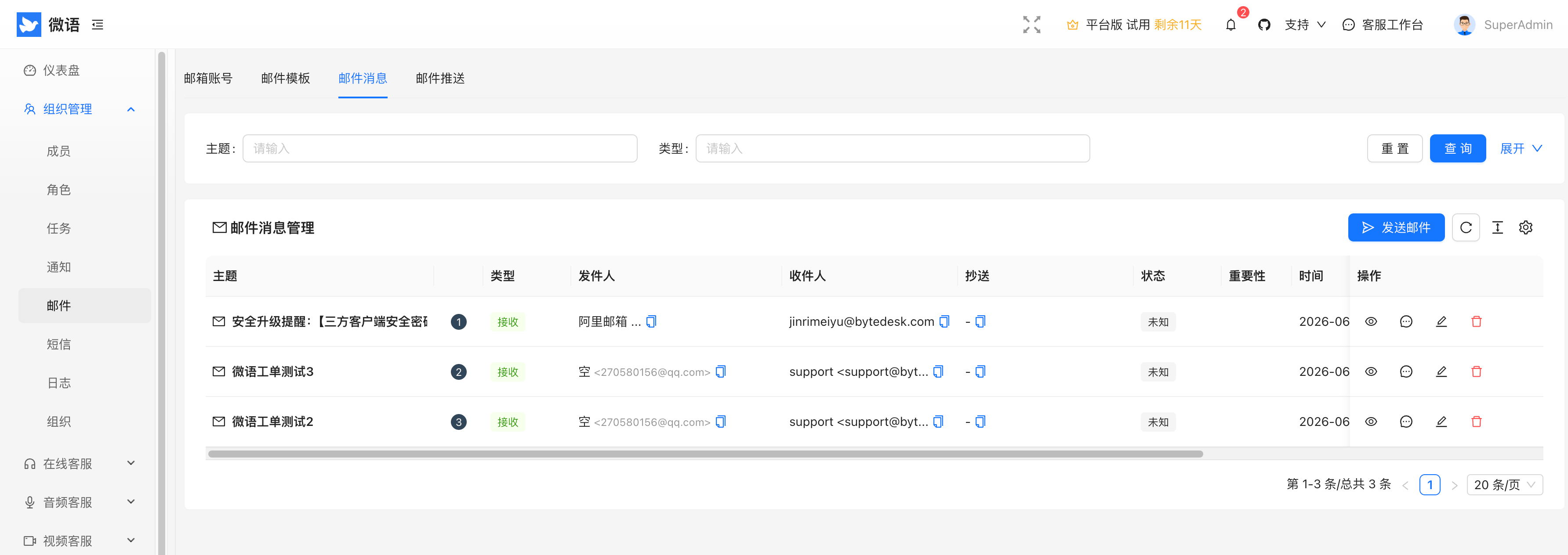Viewport: 1568px width, 555px height.
Task: Focus the 类型 search input
Action: [893, 148]
